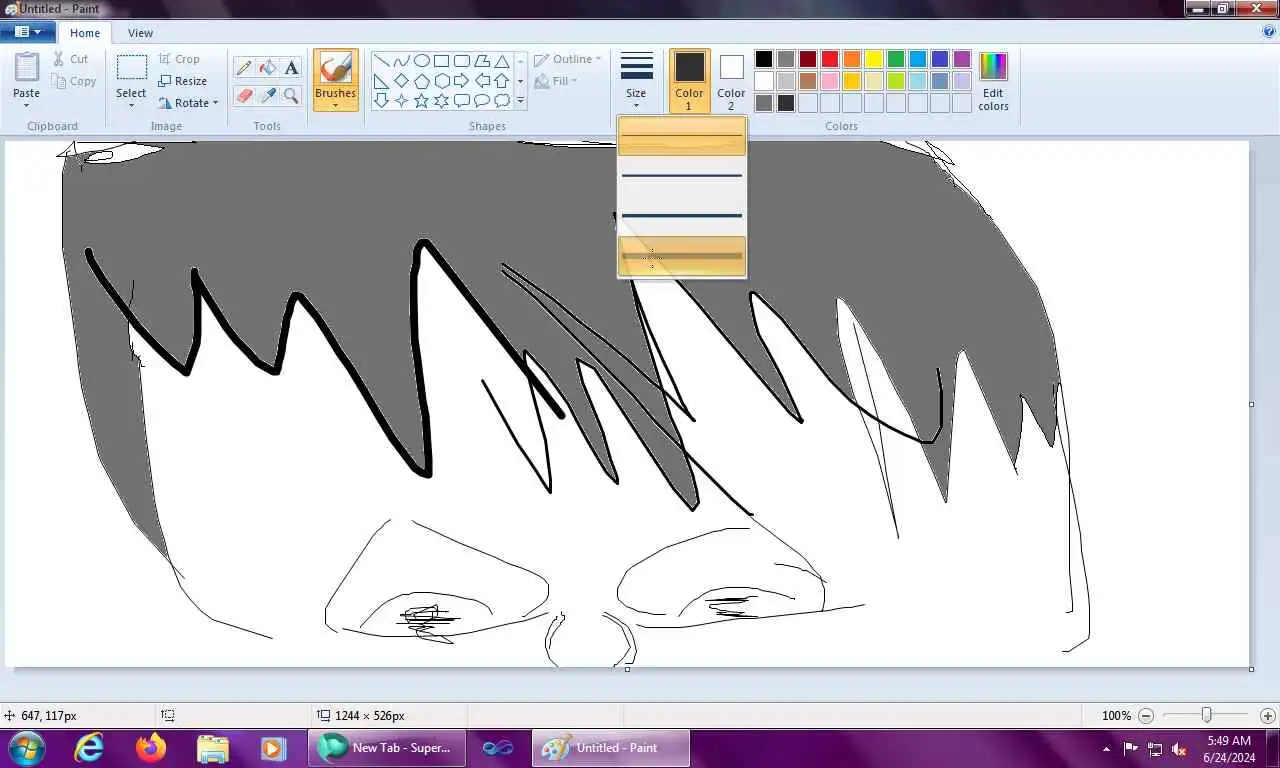Pick the second line size option
This screenshot has height=768, width=1280.
point(682,176)
